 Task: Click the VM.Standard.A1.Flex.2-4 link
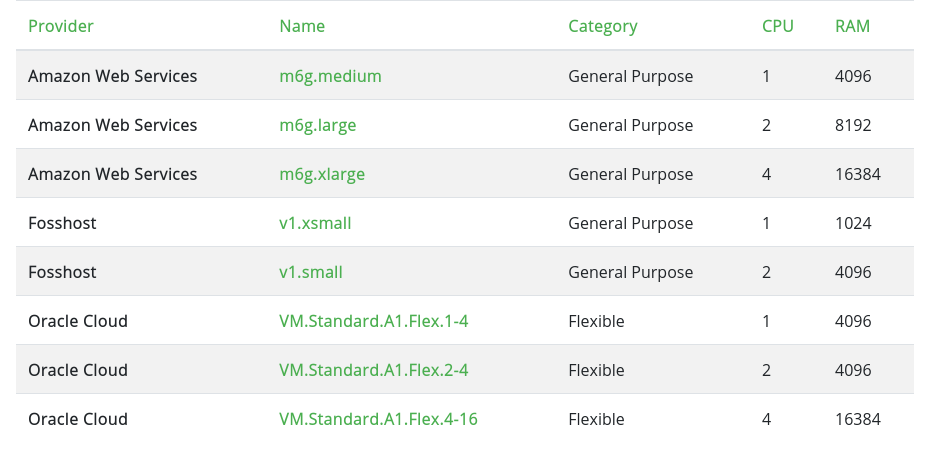tap(373, 370)
